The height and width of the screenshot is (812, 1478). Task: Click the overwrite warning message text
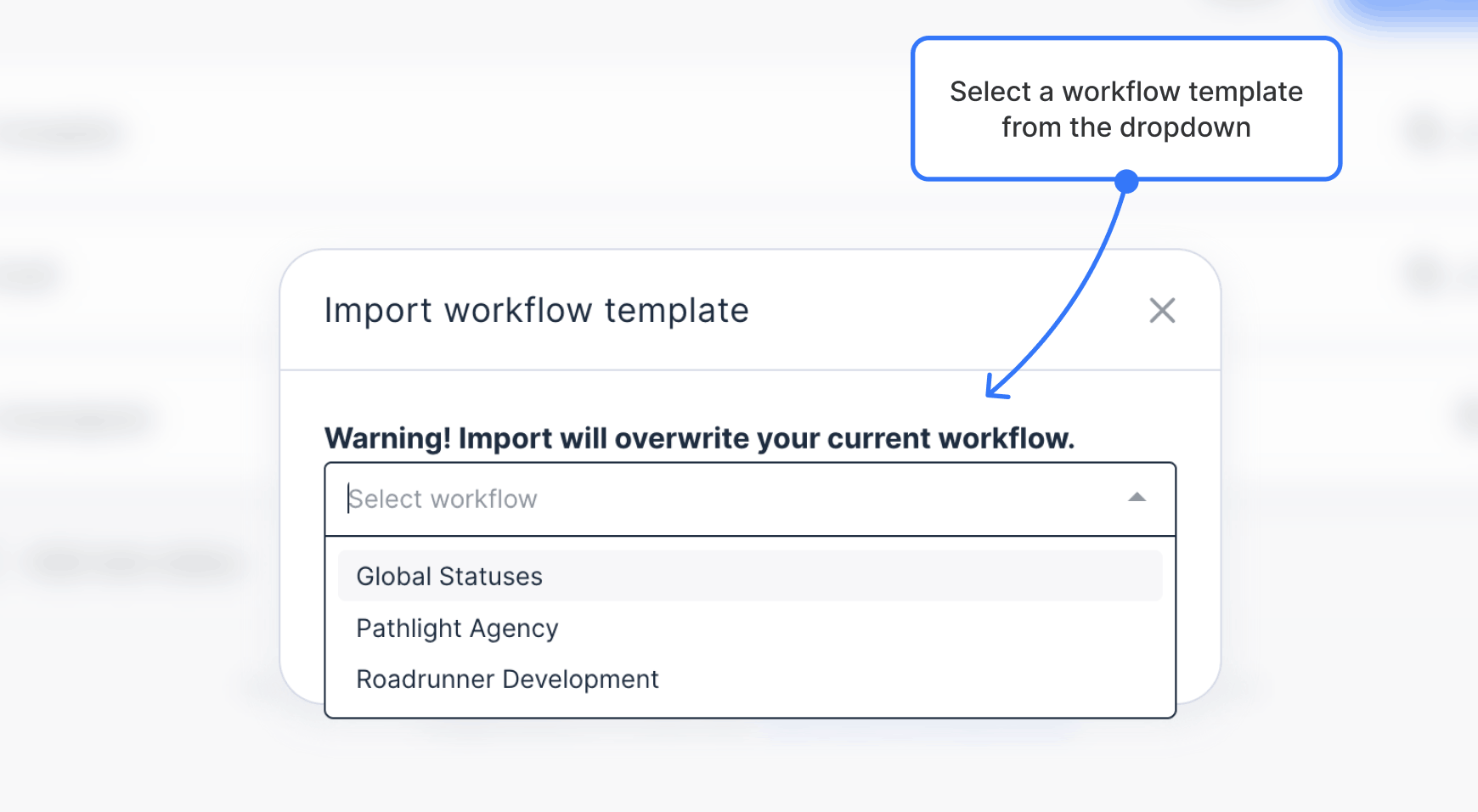click(699, 438)
